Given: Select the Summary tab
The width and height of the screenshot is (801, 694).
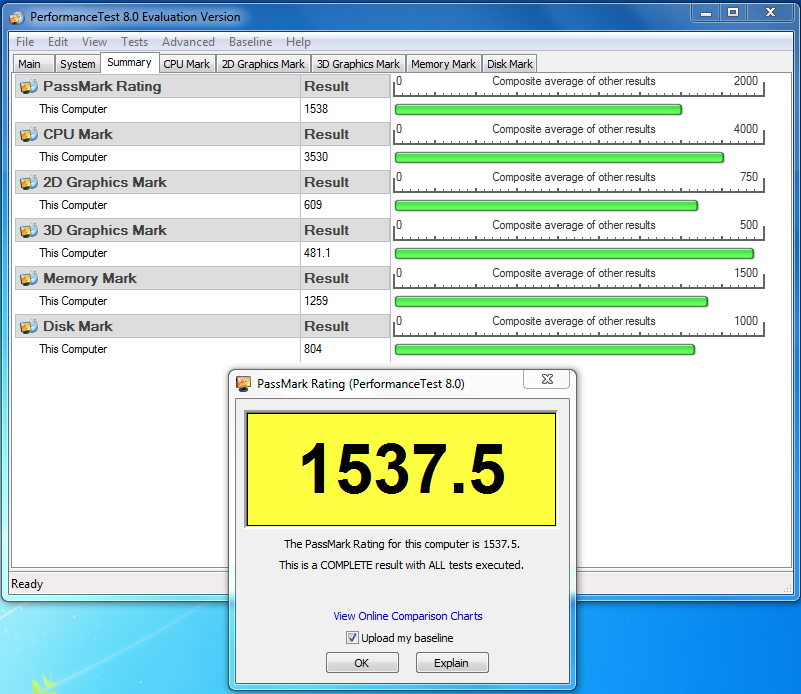Looking at the screenshot, I should pyautogui.click(x=130, y=62).
